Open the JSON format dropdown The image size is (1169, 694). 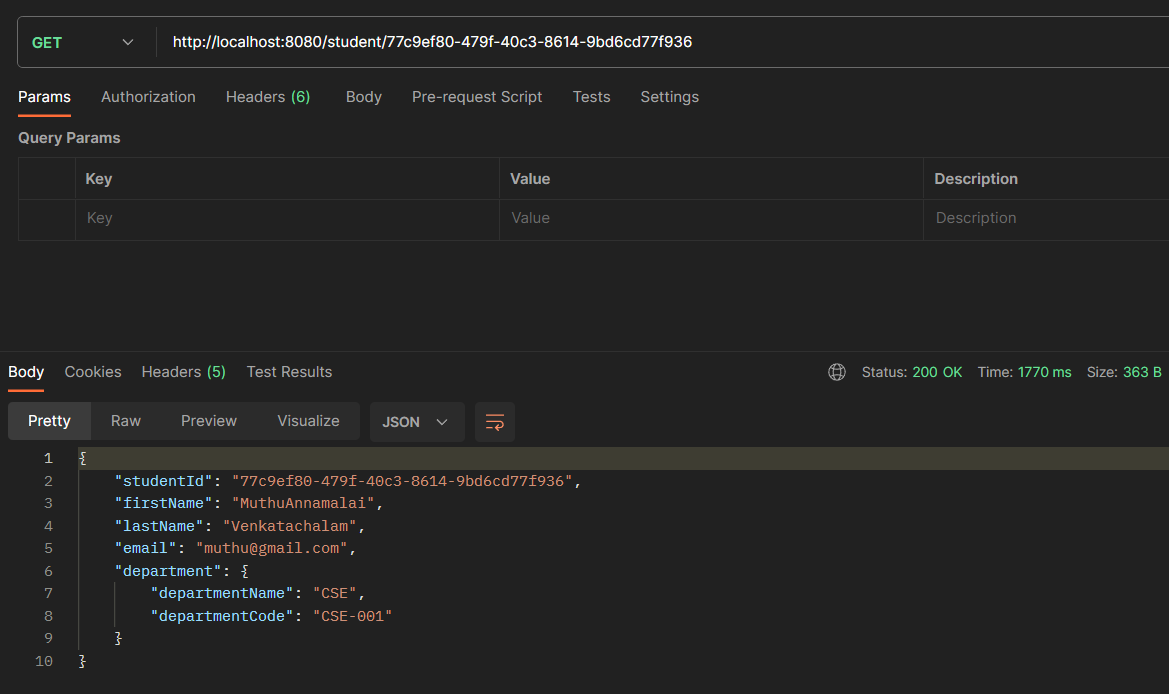[417, 422]
